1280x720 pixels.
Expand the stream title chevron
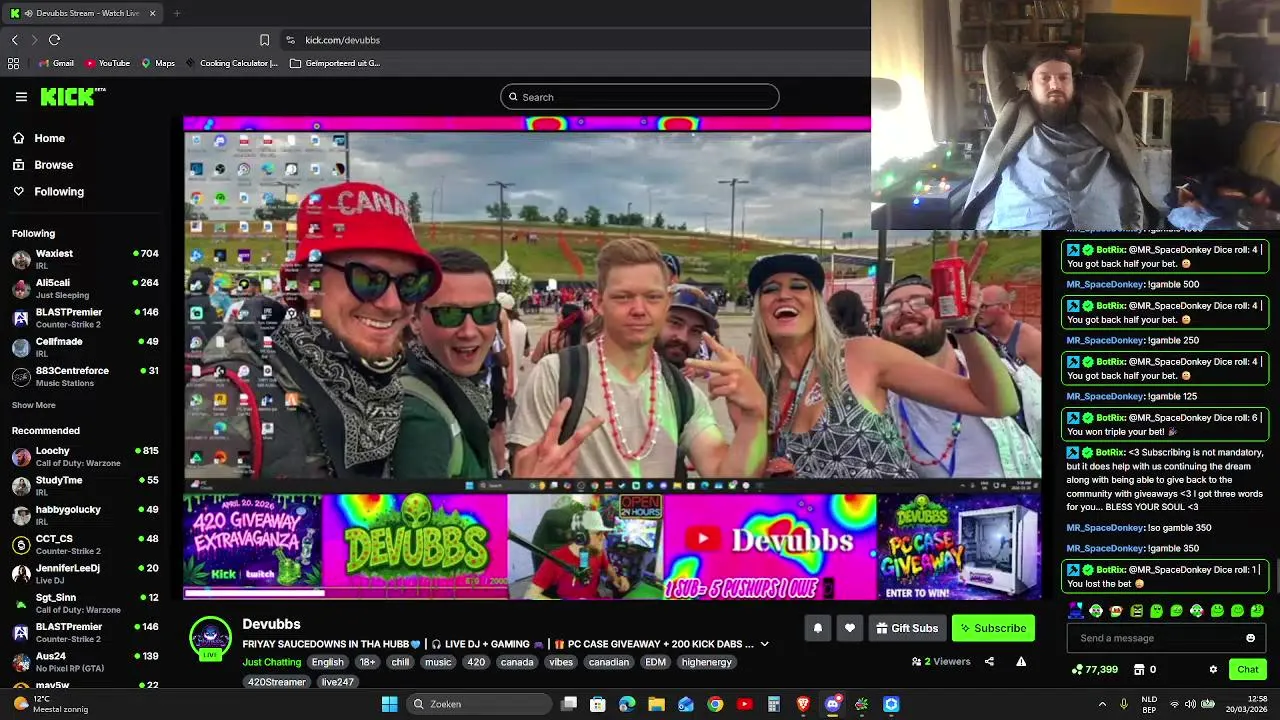765,644
